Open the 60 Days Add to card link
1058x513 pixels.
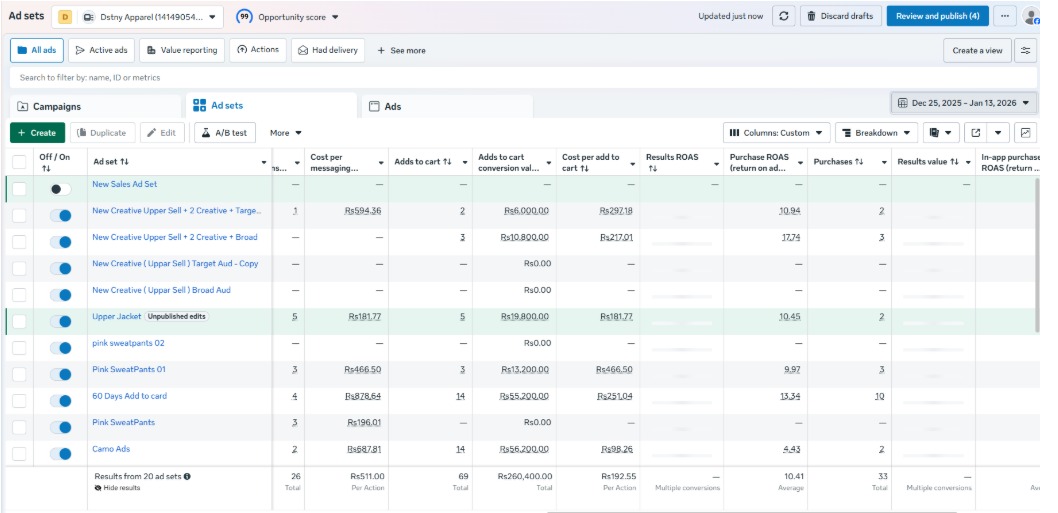coord(130,396)
